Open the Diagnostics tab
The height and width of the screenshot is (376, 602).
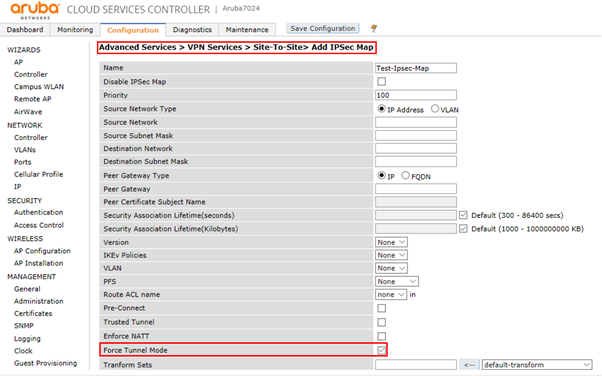192,30
